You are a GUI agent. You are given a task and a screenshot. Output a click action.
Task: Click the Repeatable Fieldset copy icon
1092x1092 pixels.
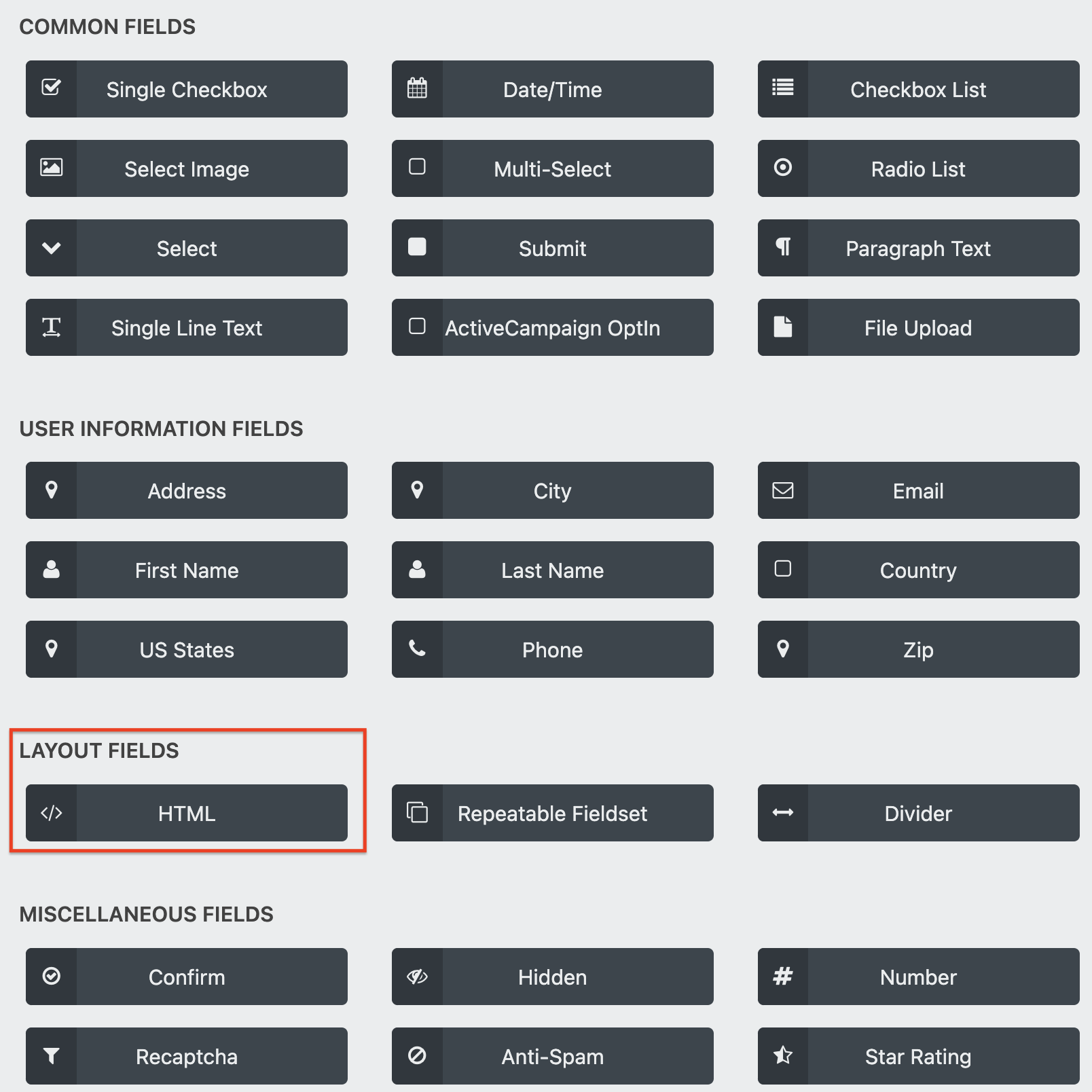click(416, 813)
